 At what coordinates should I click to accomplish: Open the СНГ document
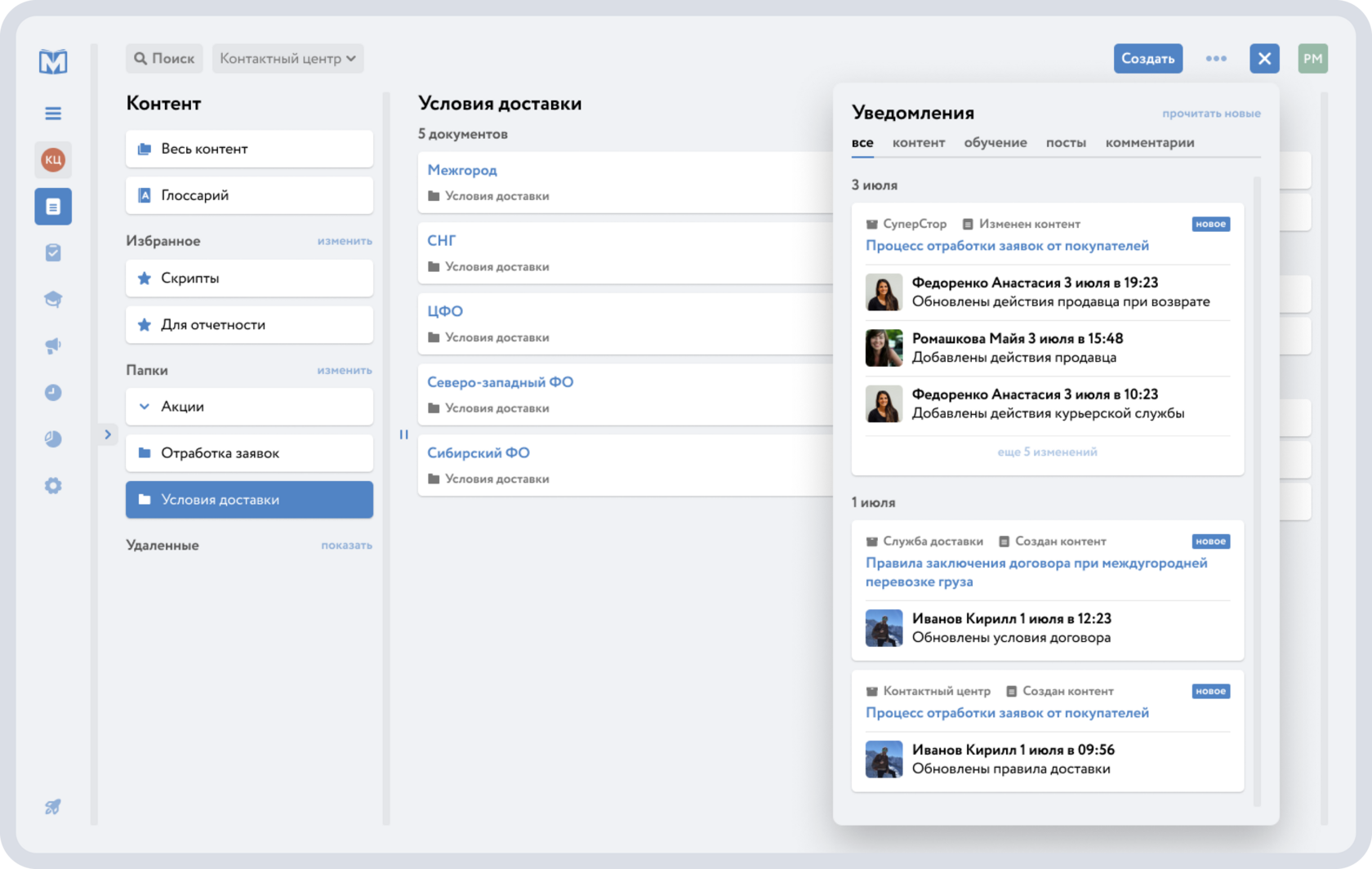[442, 241]
